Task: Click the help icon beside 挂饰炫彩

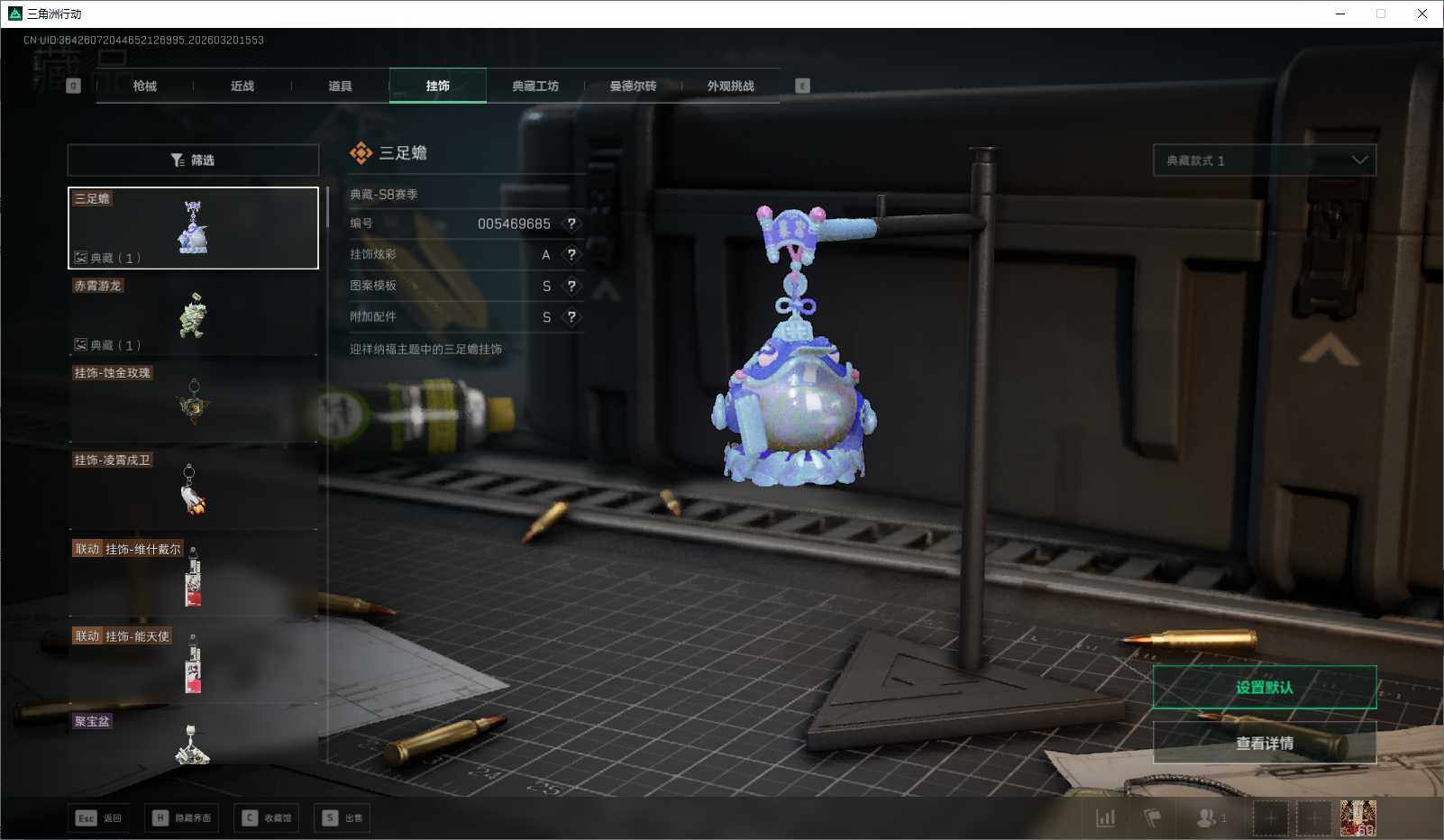Action: pyautogui.click(x=571, y=255)
